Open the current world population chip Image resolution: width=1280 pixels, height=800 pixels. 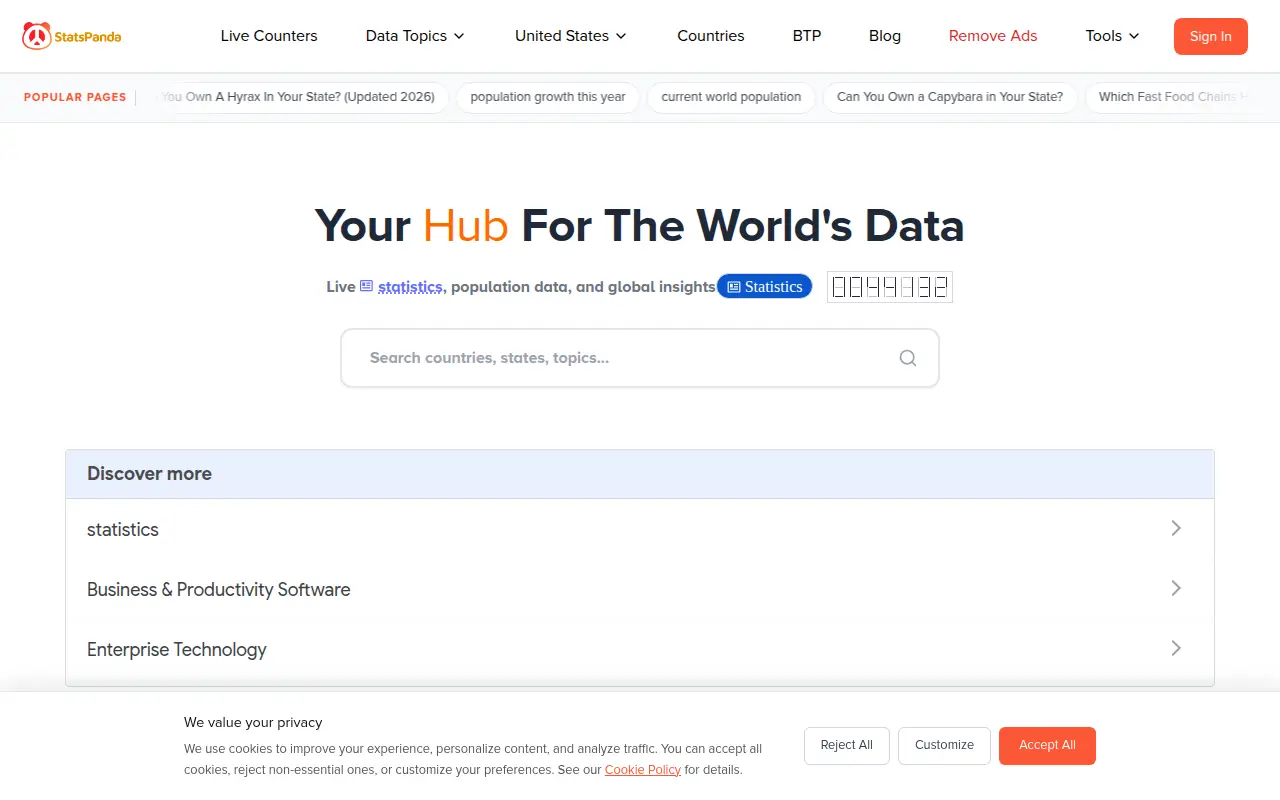point(731,97)
